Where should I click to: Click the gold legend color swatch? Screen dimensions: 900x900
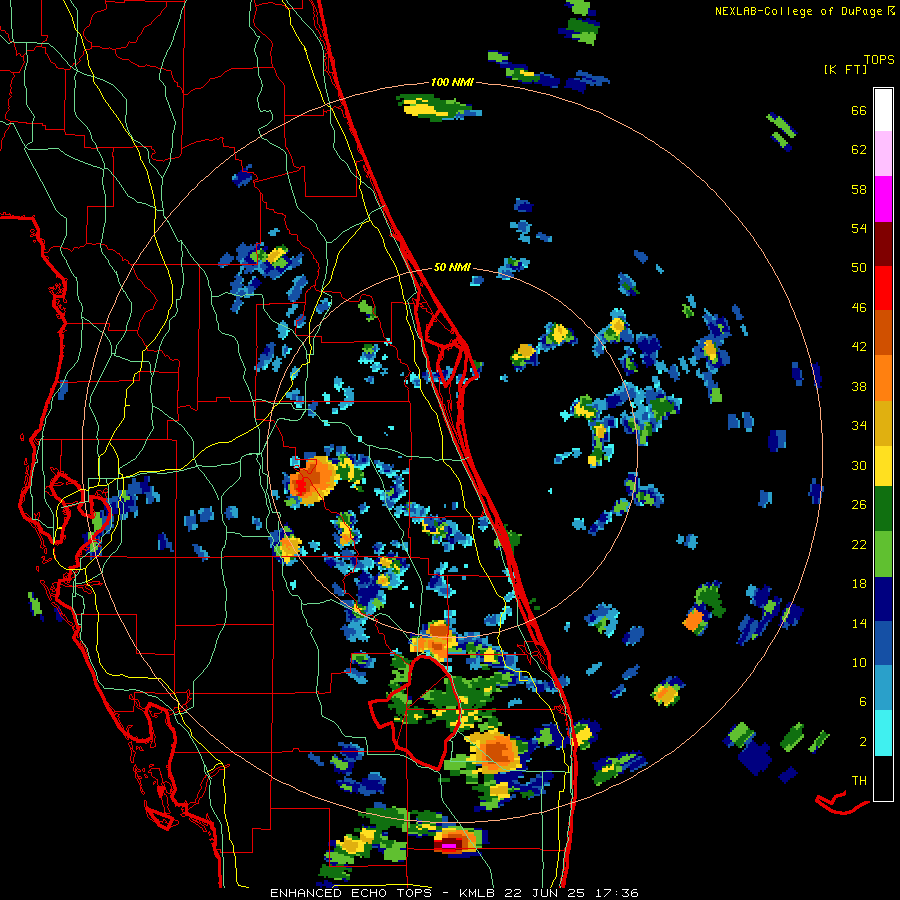click(883, 422)
